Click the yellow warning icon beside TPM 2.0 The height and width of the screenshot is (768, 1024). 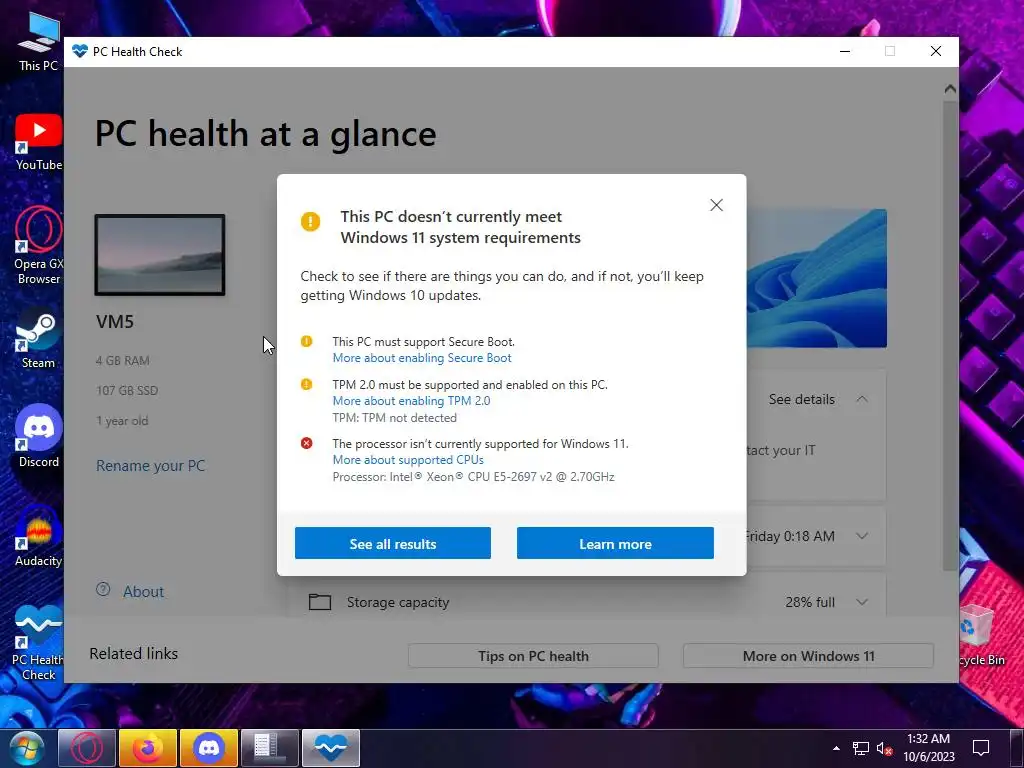pyautogui.click(x=306, y=385)
